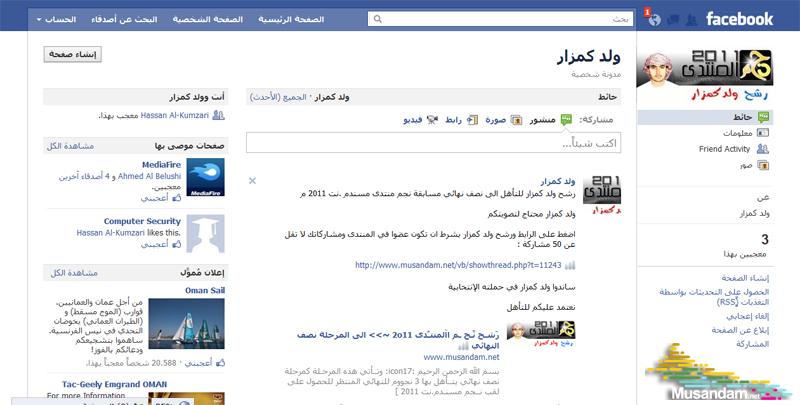Viewport: 800px width, 405px height.
Task: Open the Tac-Geely Emgrand OMAN ad link
Action: click(x=115, y=384)
